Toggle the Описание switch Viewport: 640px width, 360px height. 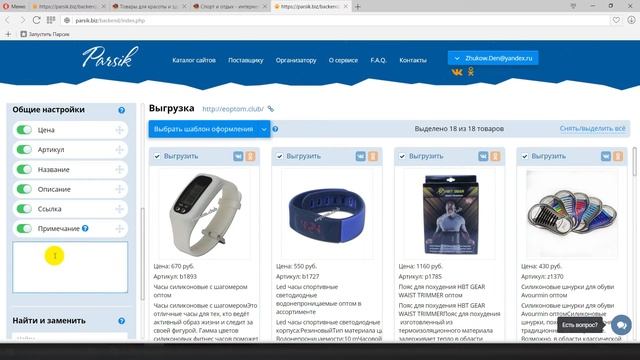[x=24, y=189]
